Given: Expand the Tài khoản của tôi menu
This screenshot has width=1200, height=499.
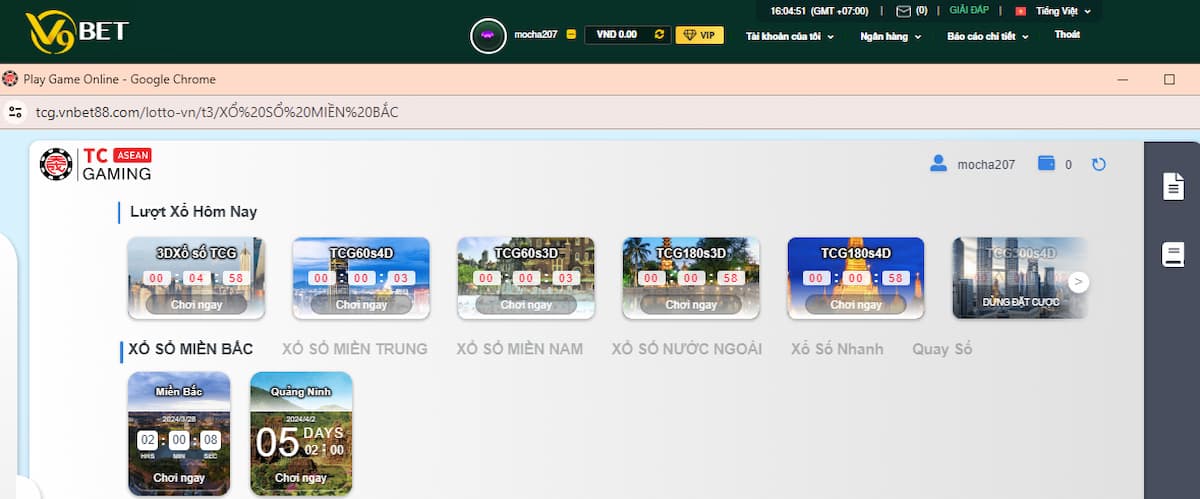Looking at the screenshot, I should coord(790,36).
